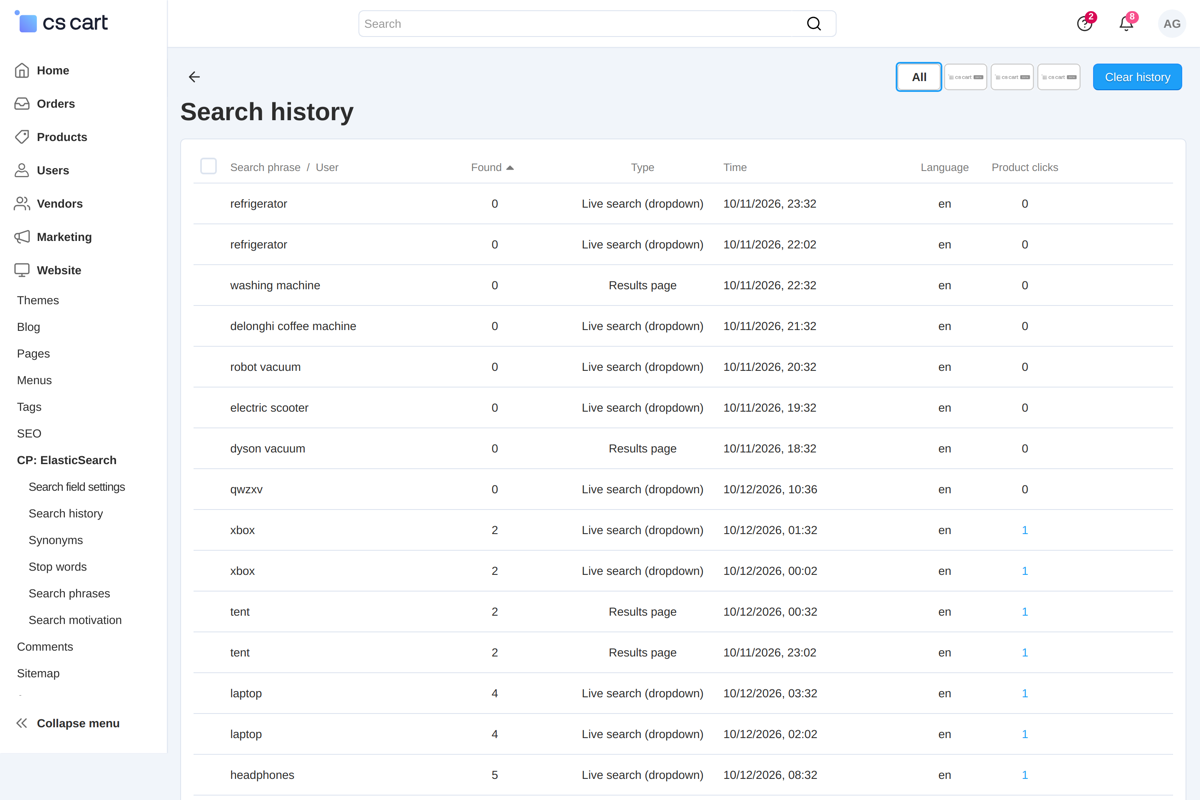Image resolution: width=1200 pixels, height=800 pixels.
Task: Open Tags under Website
Action: tap(29, 407)
